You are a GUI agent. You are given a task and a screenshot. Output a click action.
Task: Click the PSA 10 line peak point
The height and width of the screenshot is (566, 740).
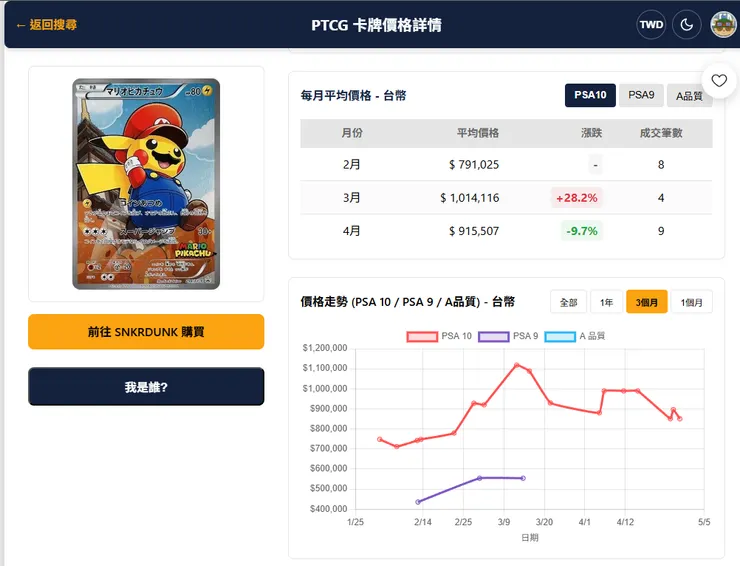pyautogui.click(x=517, y=365)
